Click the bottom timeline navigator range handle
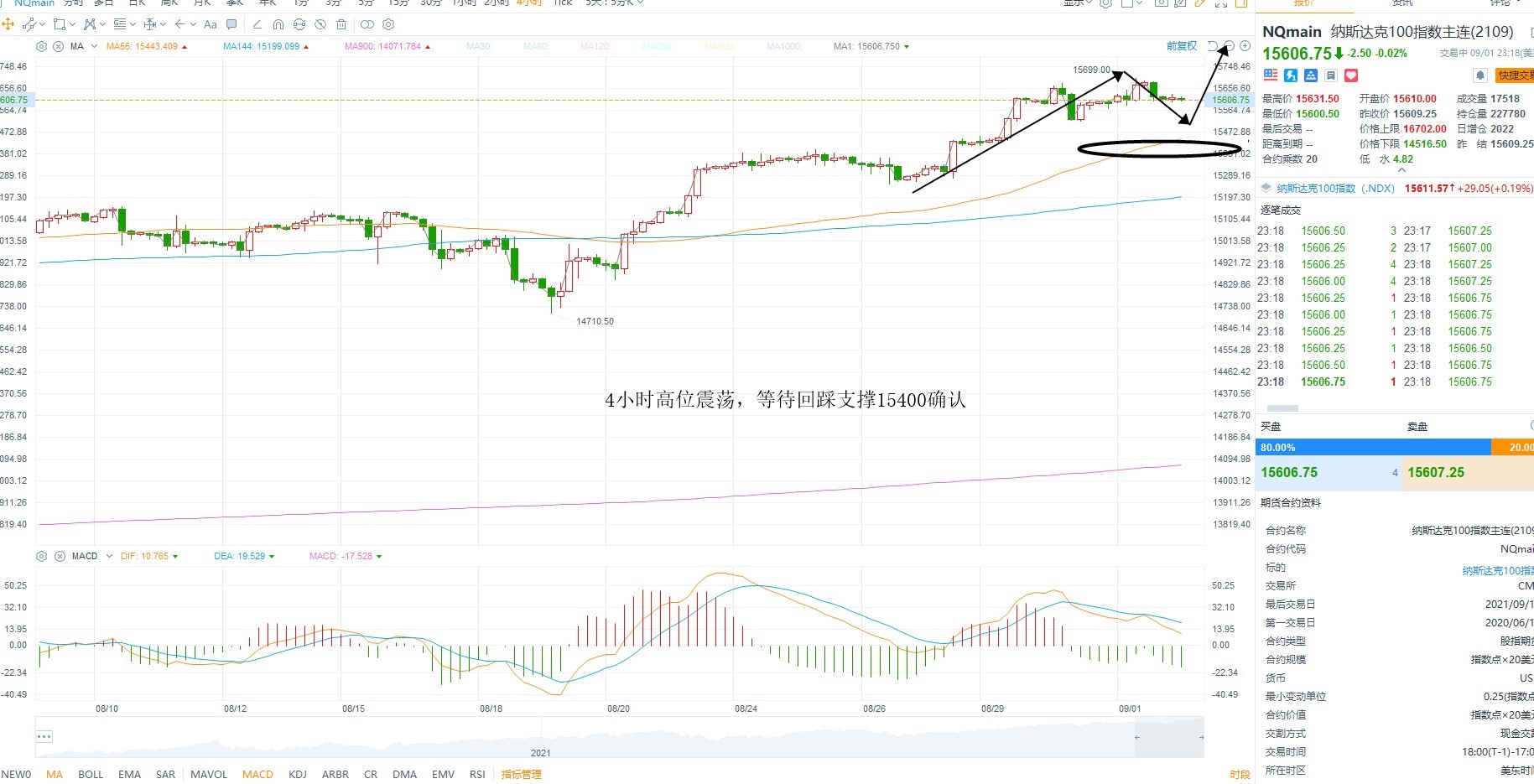This screenshot has height=784, width=1534. [x=1168, y=737]
